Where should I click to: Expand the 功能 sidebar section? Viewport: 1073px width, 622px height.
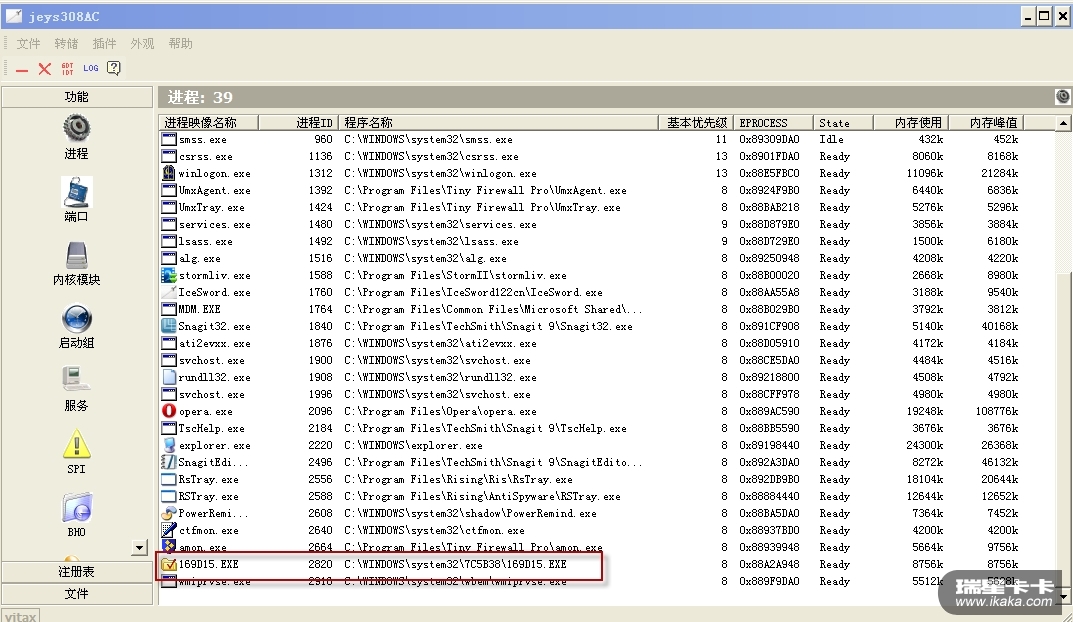[77, 96]
